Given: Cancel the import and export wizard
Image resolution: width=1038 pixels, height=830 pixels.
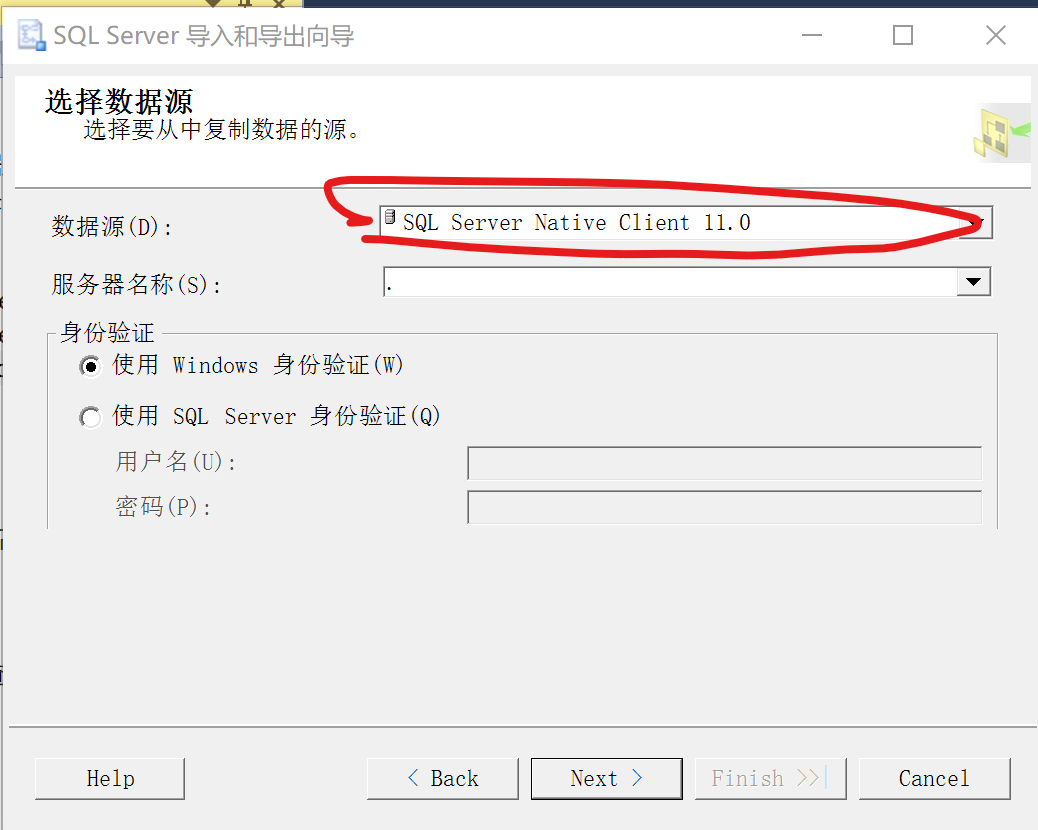Looking at the screenshot, I should [935, 779].
